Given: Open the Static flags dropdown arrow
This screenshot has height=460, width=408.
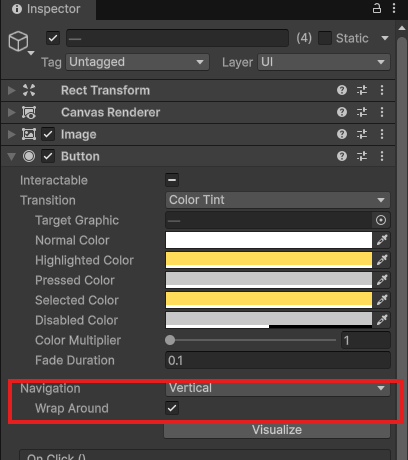Looking at the screenshot, I should pyautogui.click(x=385, y=38).
